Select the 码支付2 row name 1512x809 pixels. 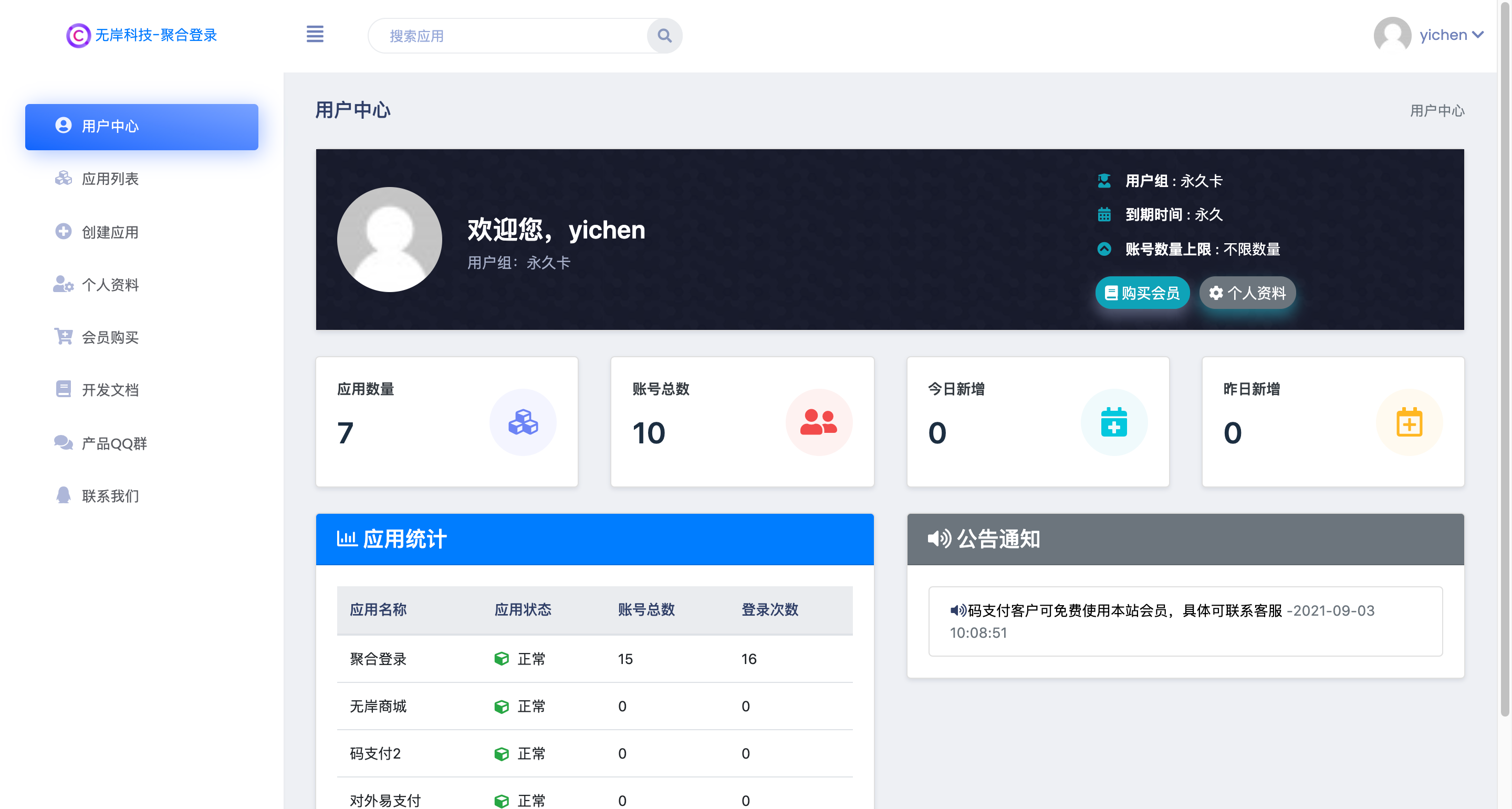coord(375,753)
